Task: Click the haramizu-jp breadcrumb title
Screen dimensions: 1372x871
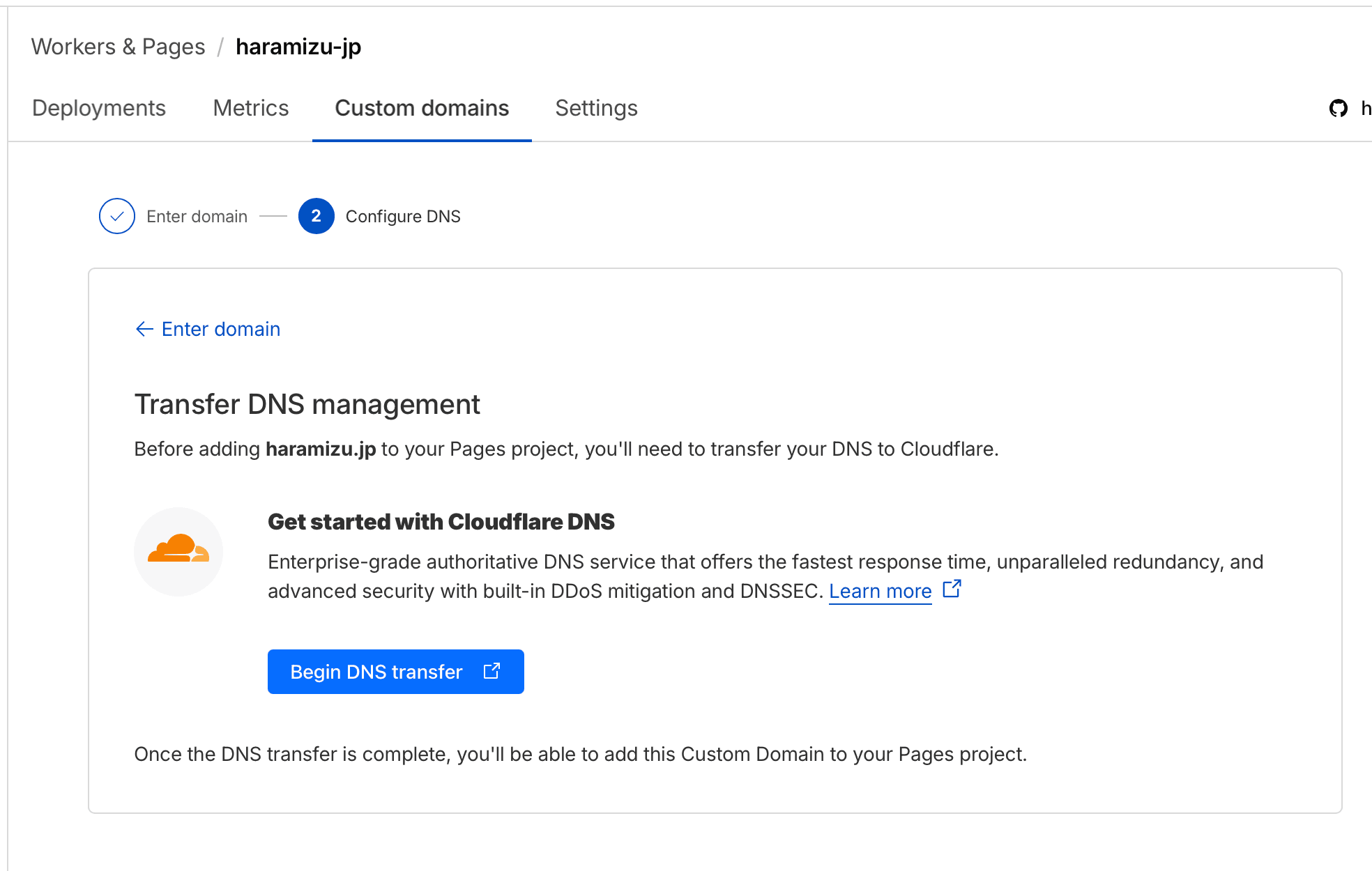Action: pyautogui.click(x=298, y=47)
